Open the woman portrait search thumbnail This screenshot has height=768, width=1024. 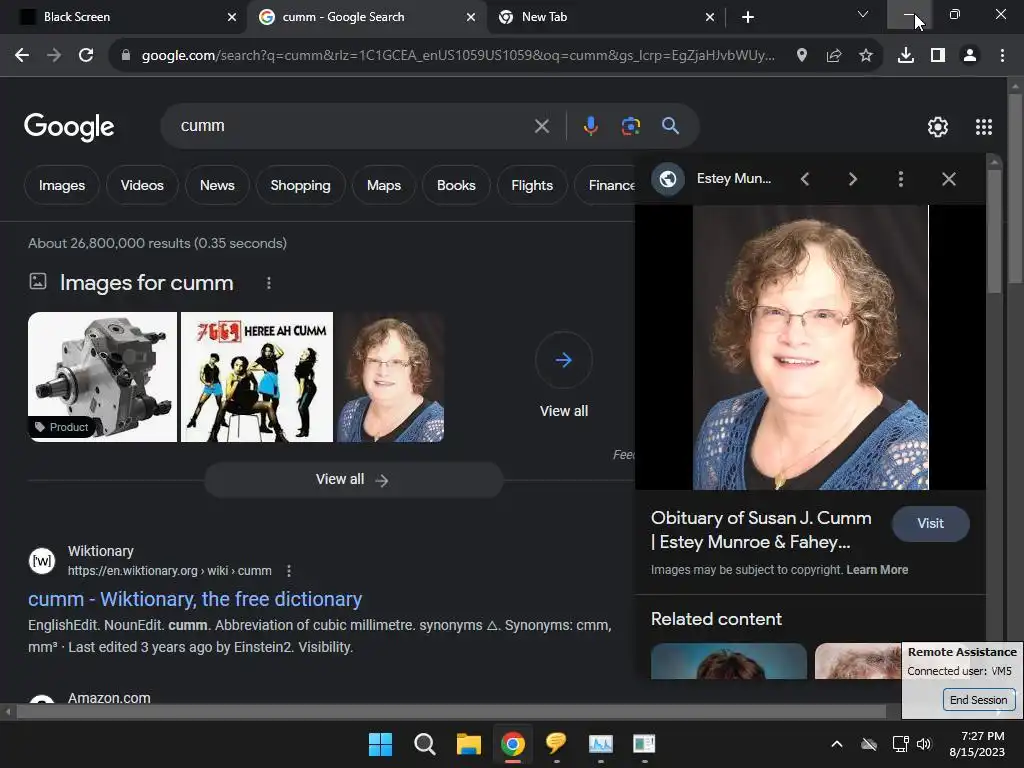coord(391,377)
